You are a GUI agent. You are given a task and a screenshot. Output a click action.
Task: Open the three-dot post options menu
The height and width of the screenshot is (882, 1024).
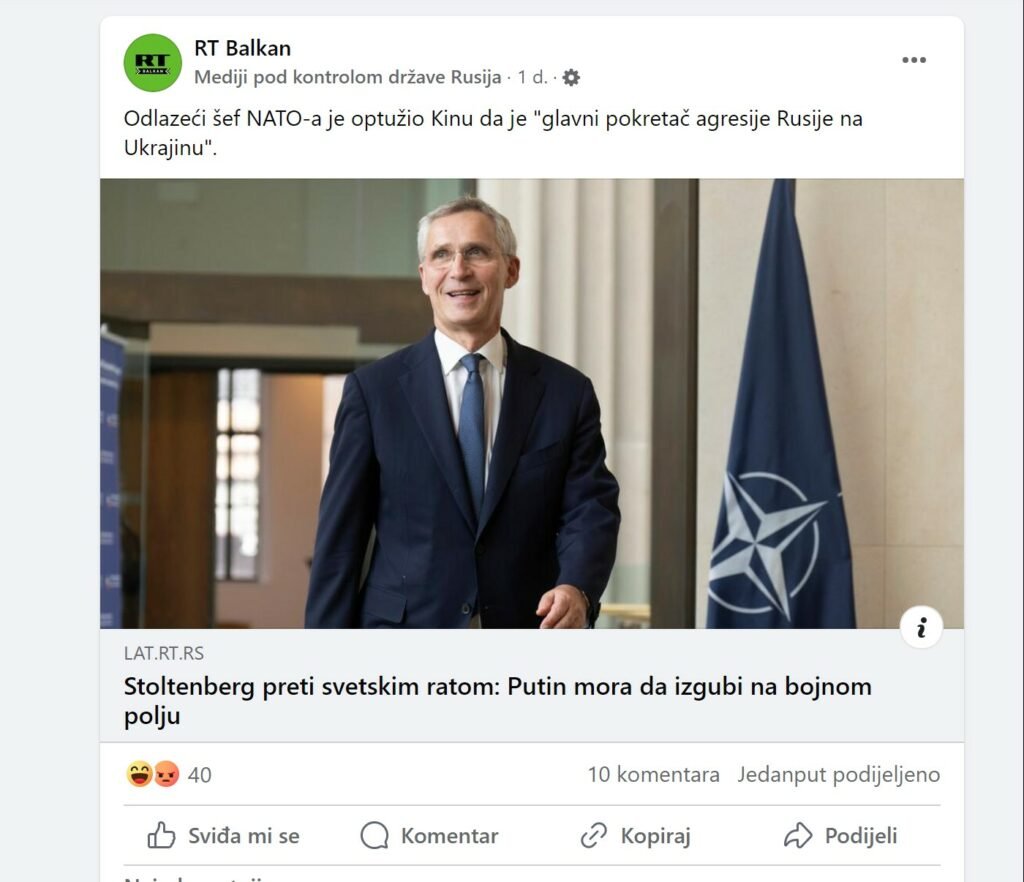coord(914,60)
